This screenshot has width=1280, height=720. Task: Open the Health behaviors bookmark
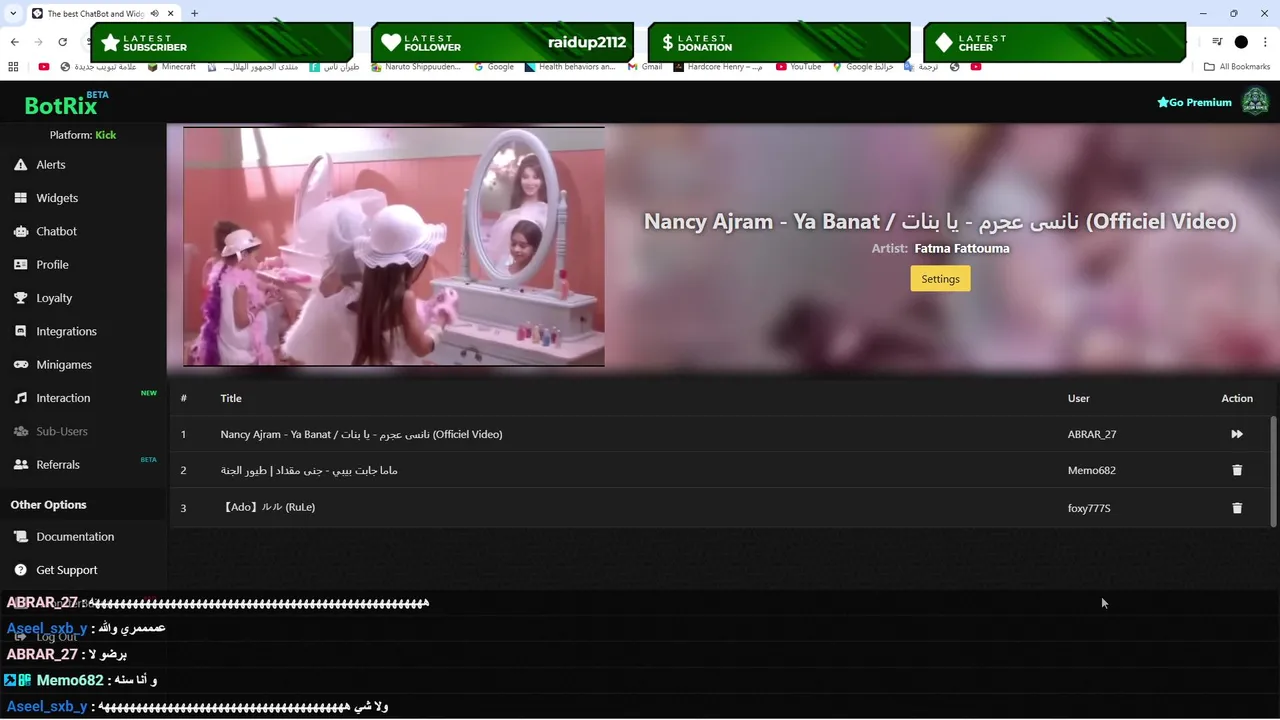point(570,67)
